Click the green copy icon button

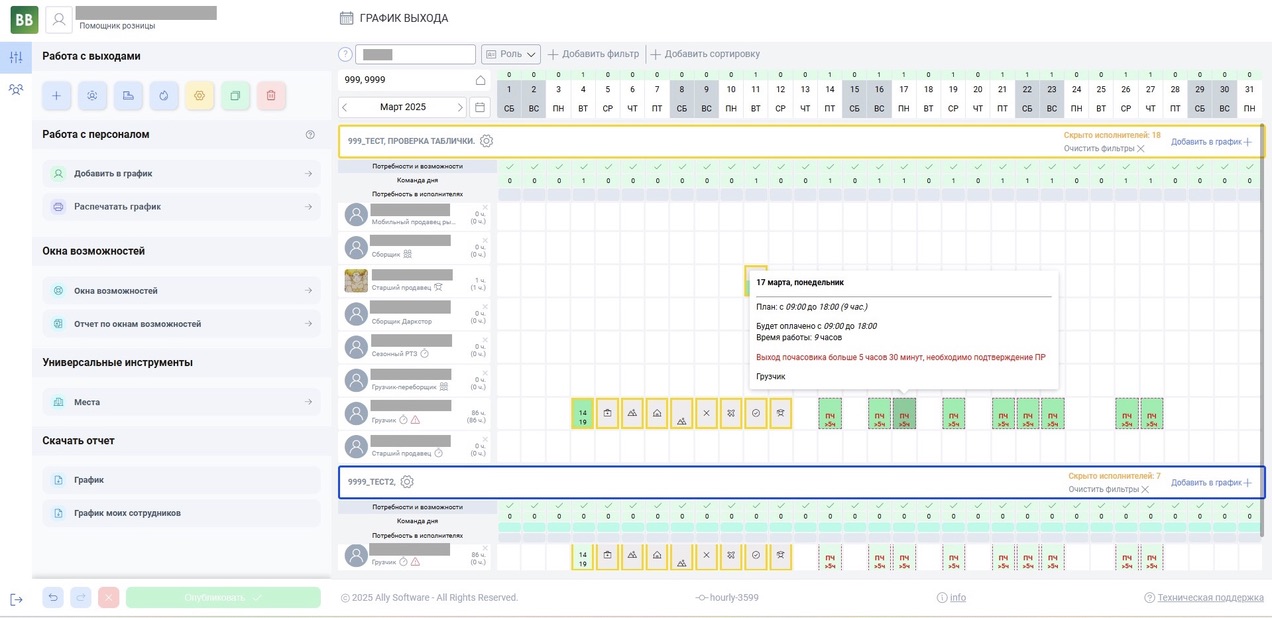point(235,96)
